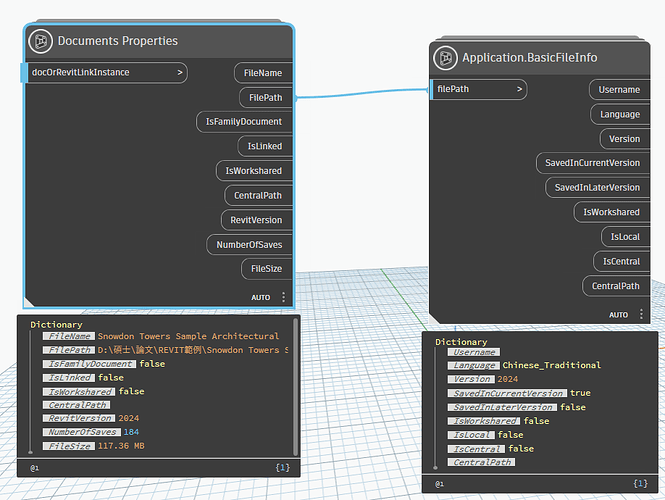The image size is (665, 500).
Task: Click CentralPath output on BasicFileInfo node
Action: click(x=616, y=286)
